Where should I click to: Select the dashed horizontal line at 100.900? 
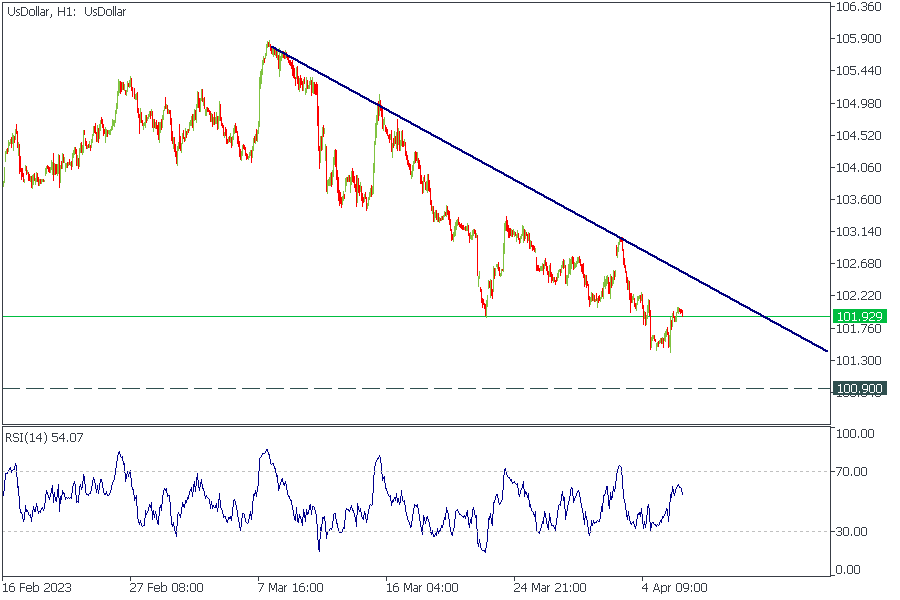click(300, 388)
